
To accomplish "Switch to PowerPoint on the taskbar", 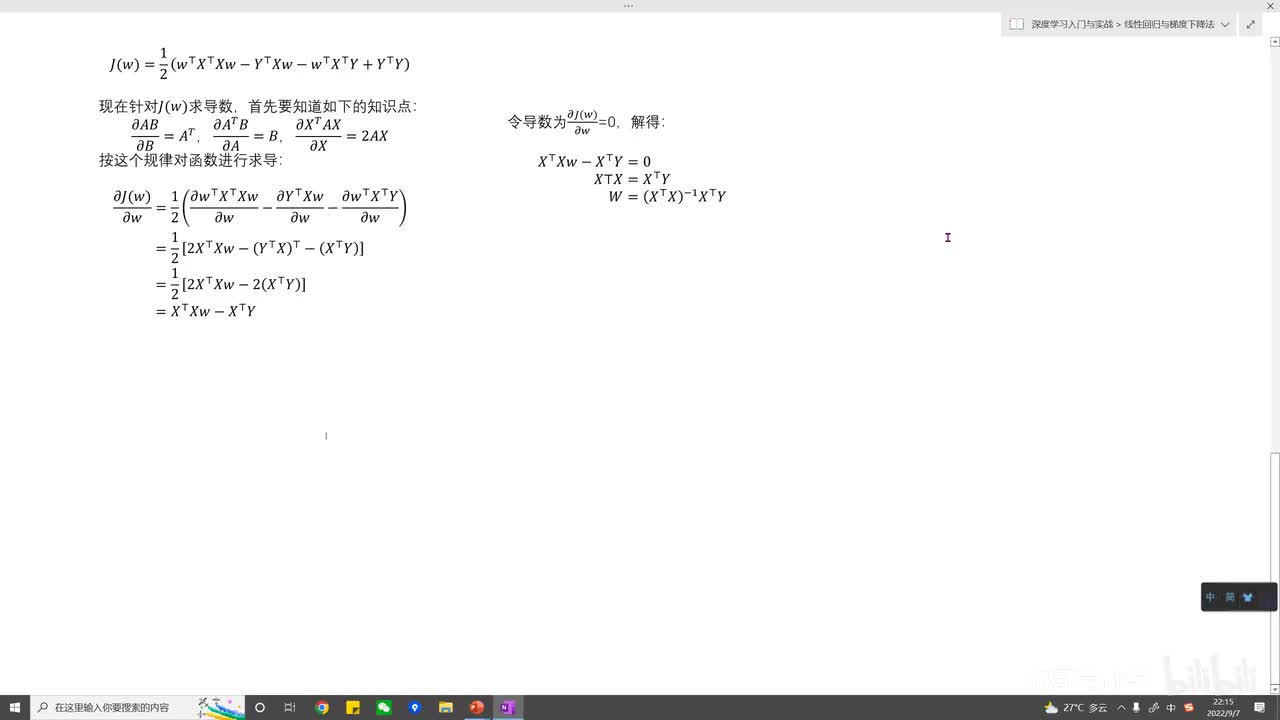I will pos(477,707).
